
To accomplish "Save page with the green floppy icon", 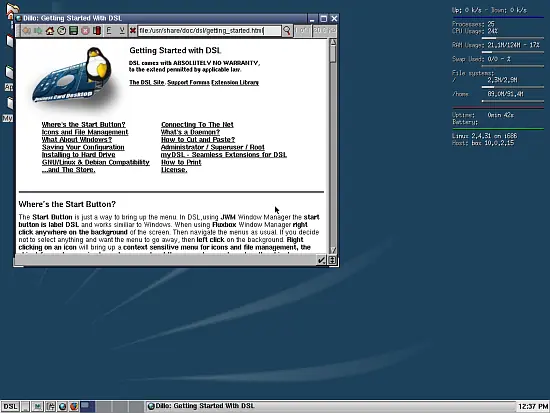I will coord(73,31).
